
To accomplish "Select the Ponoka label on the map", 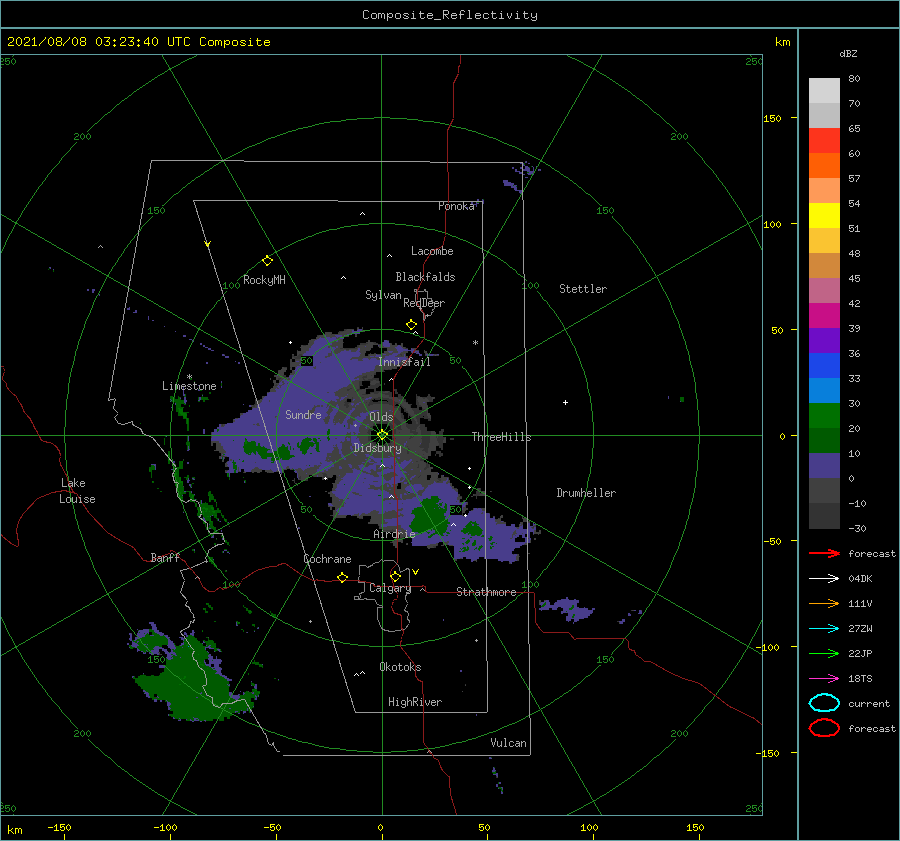I will click(456, 206).
